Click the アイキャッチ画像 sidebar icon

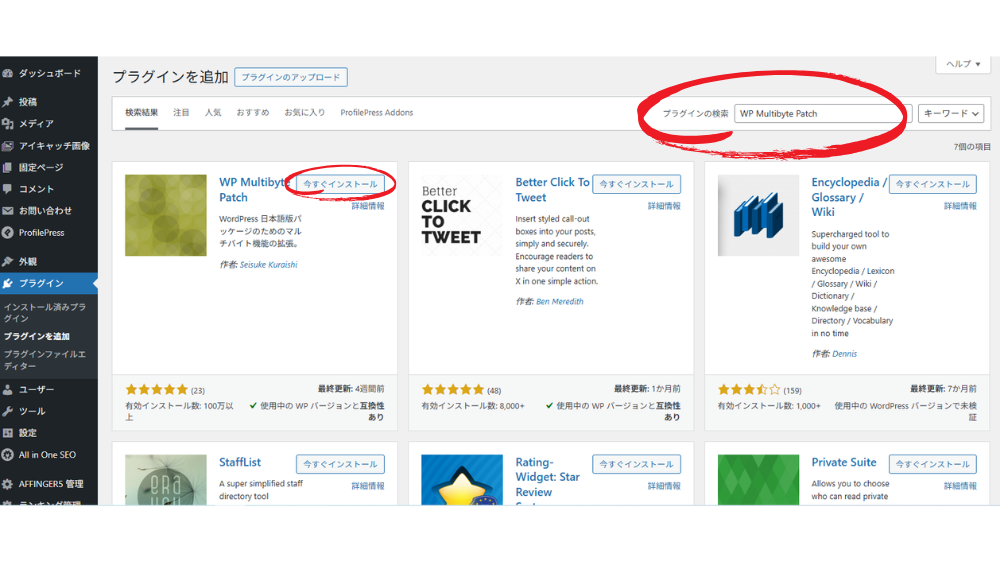(8, 146)
